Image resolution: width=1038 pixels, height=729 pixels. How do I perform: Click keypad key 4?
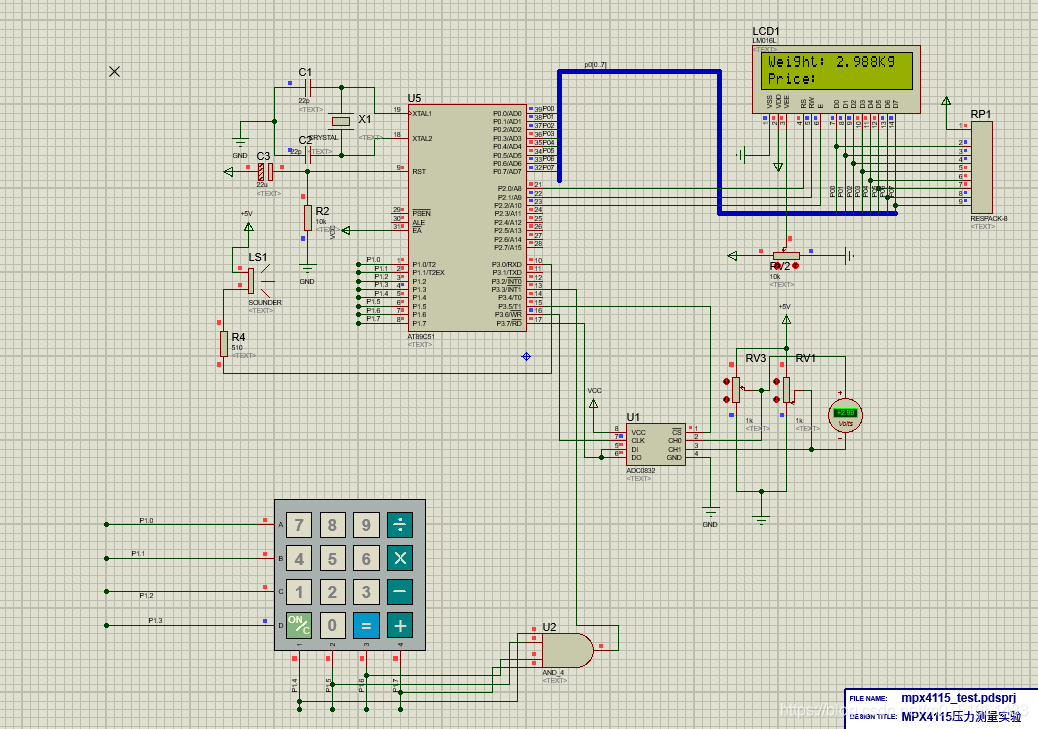[299, 558]
